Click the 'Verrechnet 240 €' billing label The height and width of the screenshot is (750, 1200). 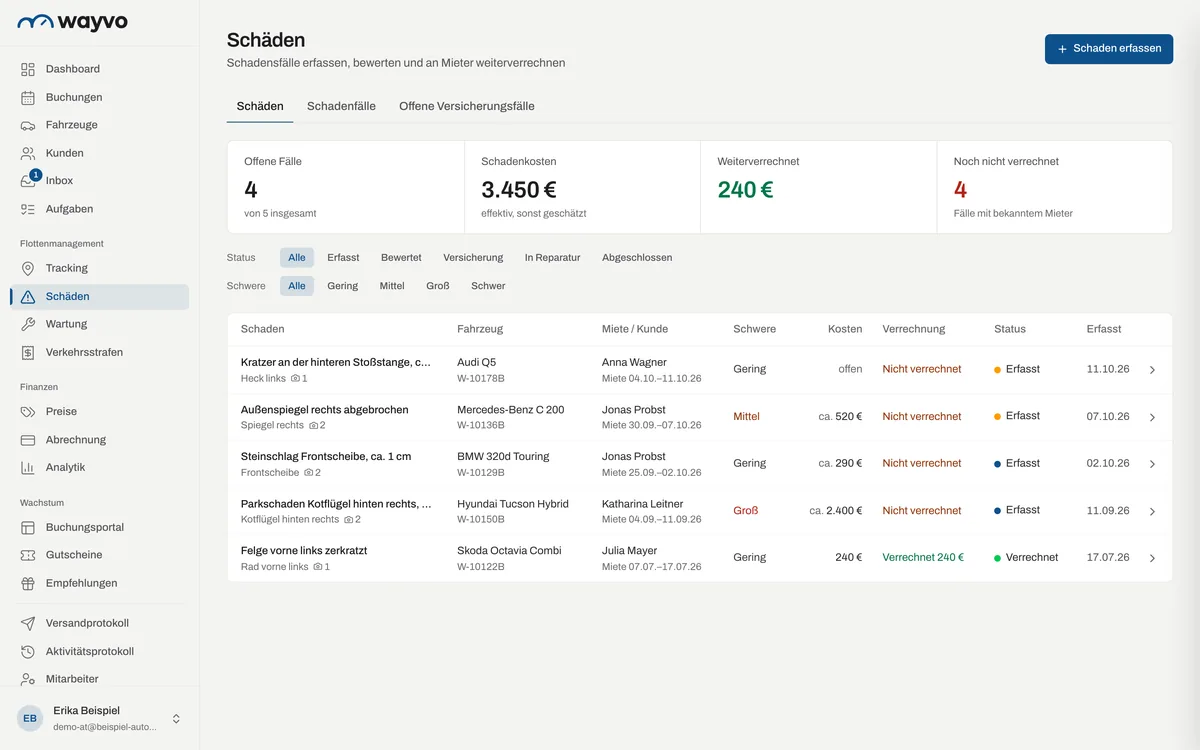point(923,557)
